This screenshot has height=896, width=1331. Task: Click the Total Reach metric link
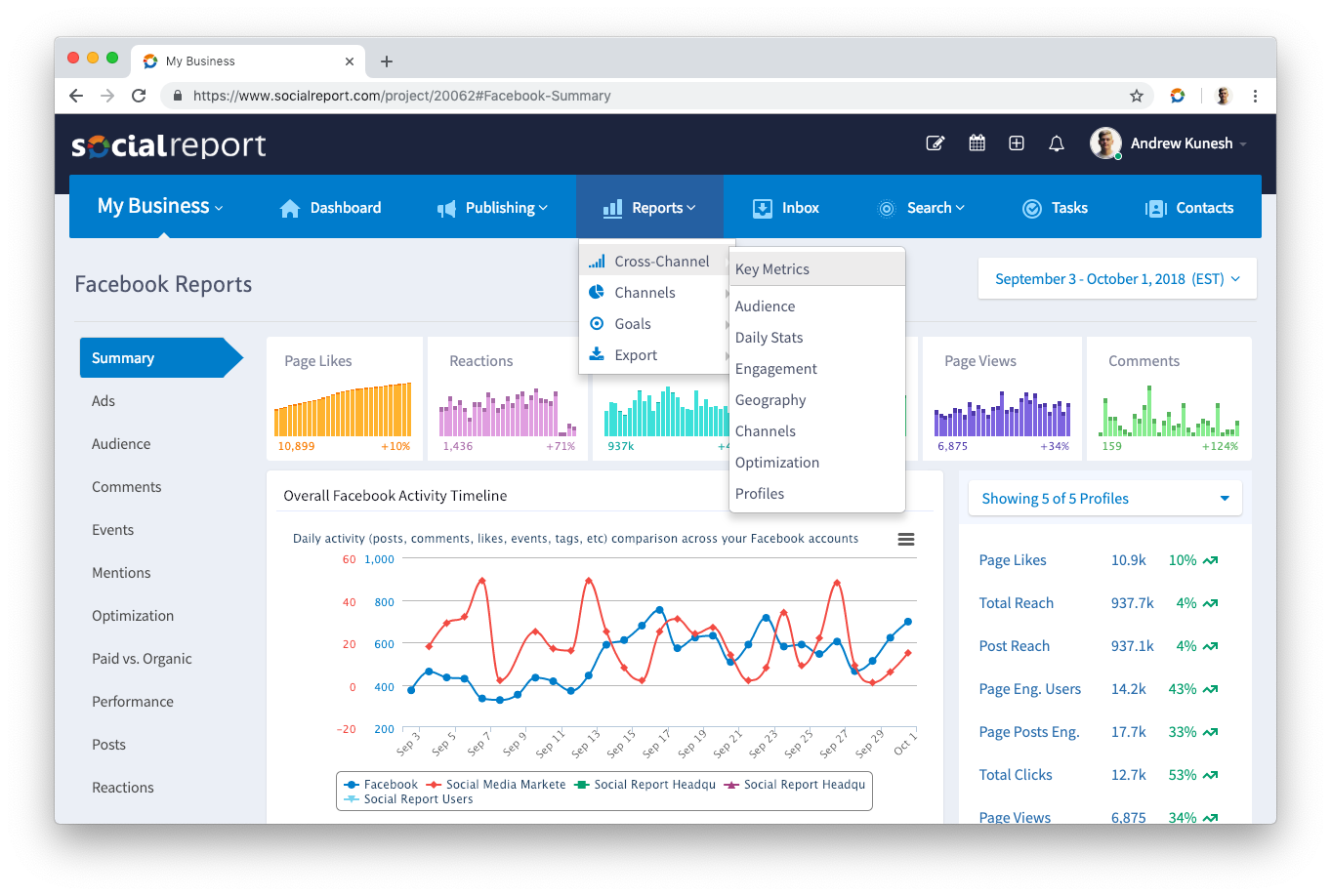(1016, 603)
